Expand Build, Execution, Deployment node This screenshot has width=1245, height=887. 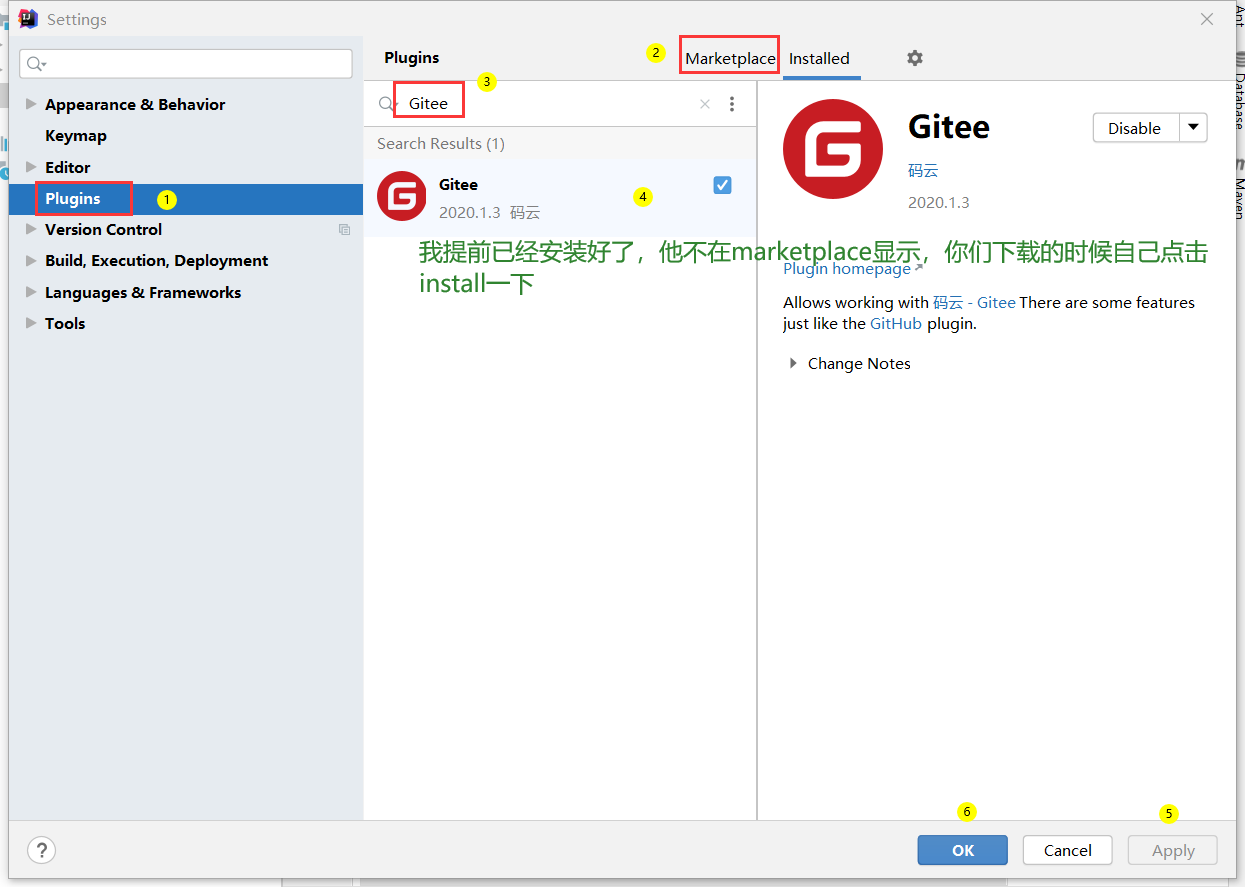pyautogui.click(x=31, y=260)
